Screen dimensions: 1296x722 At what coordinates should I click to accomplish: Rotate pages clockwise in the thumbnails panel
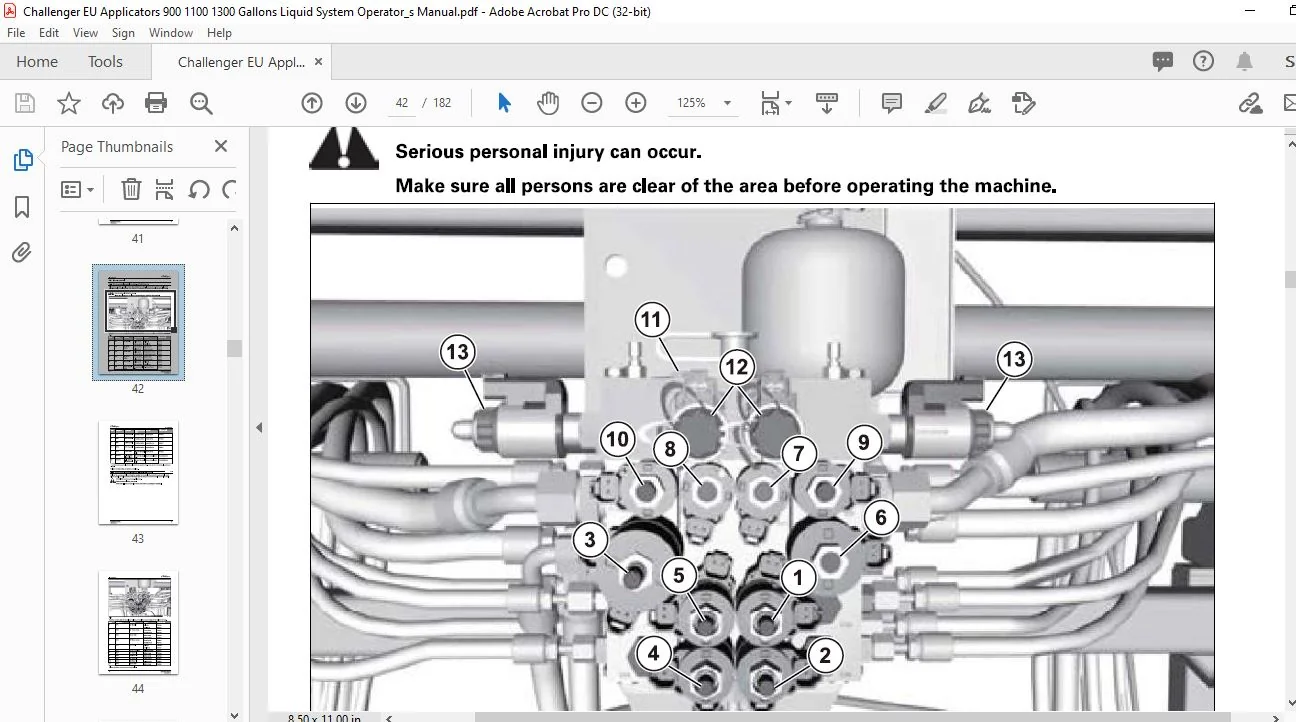229,189
